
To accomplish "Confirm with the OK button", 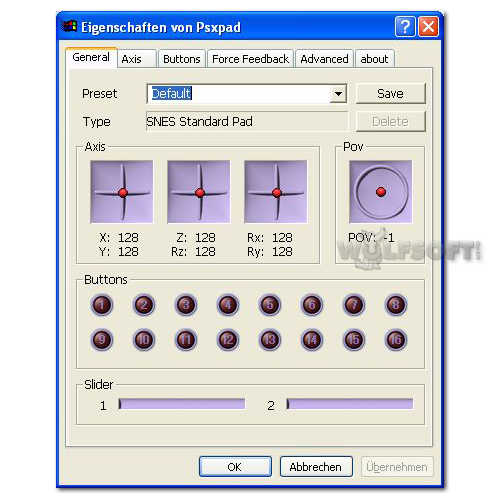I will pos(235,467).
